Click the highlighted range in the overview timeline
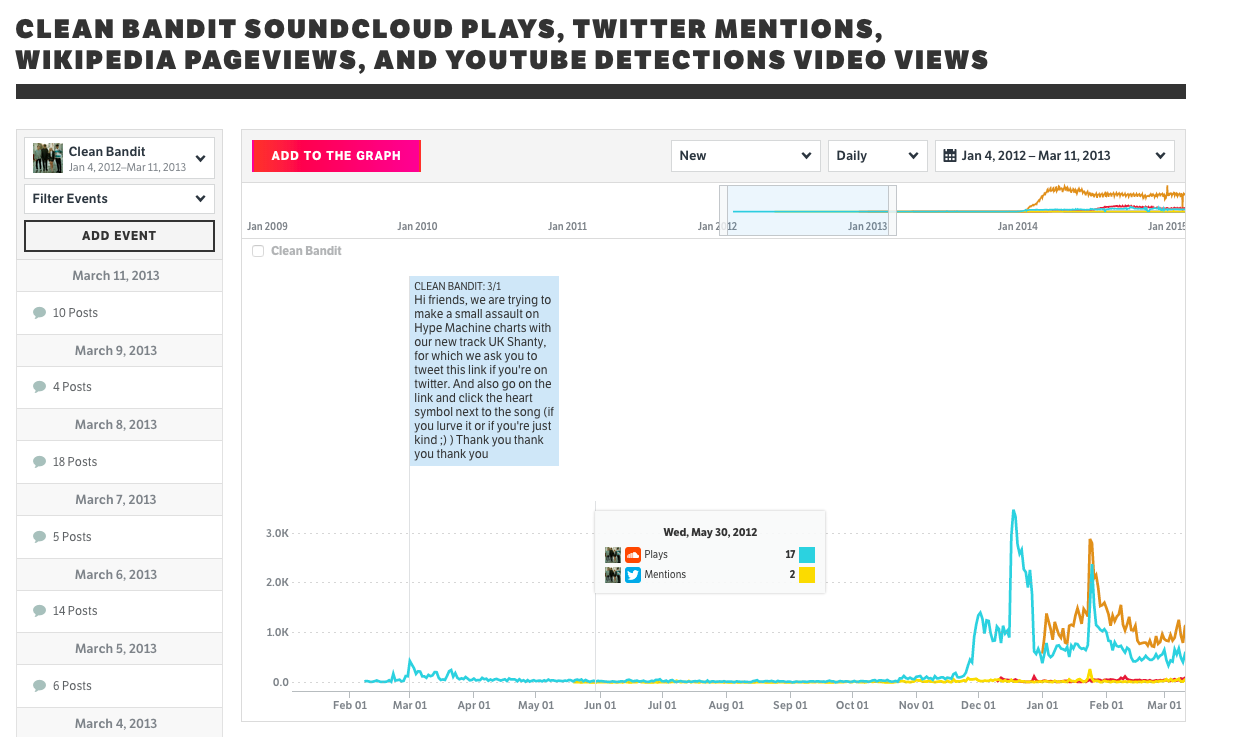 tap(808, 211)
